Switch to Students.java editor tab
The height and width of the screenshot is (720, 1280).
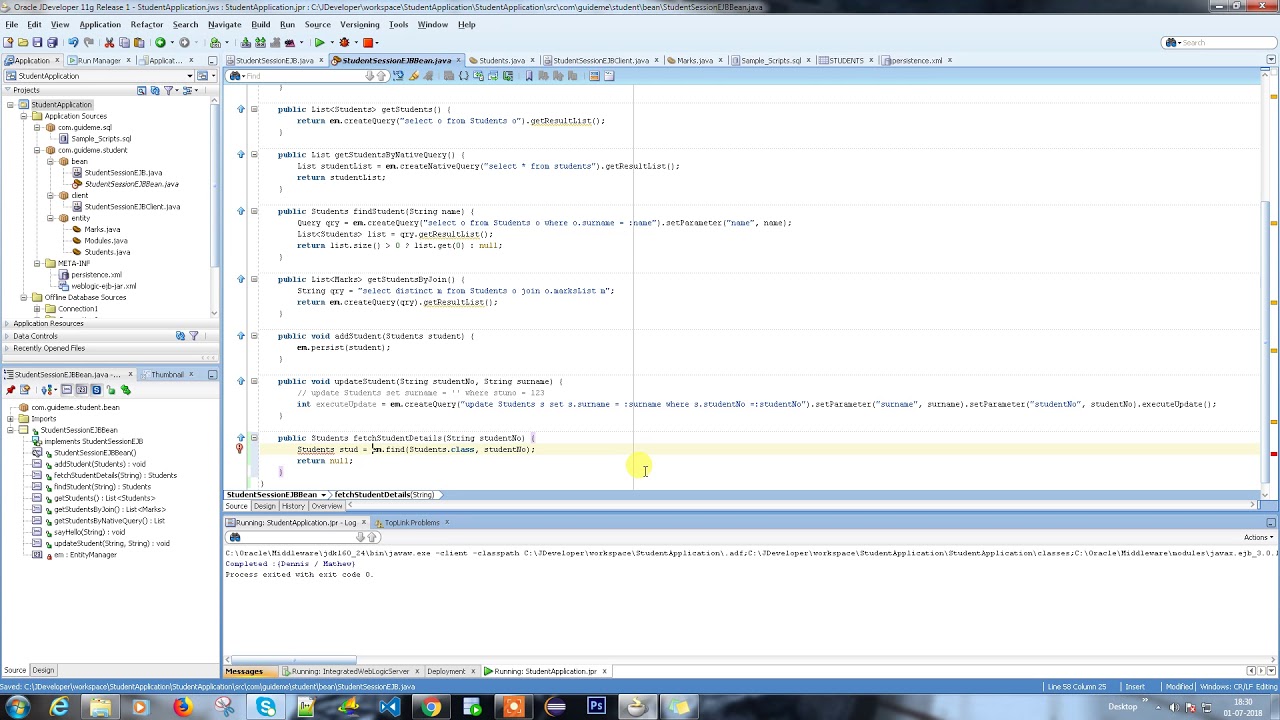coord(501,60)
